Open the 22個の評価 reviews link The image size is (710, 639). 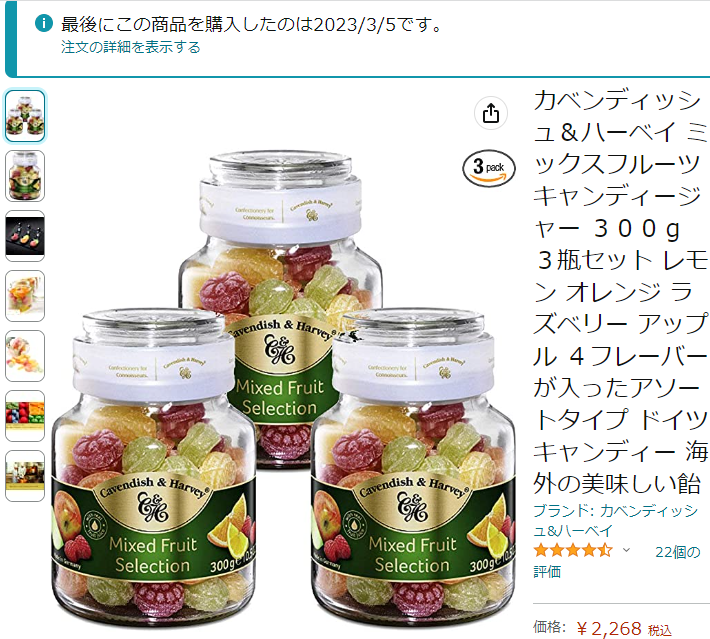pos(617,562)
